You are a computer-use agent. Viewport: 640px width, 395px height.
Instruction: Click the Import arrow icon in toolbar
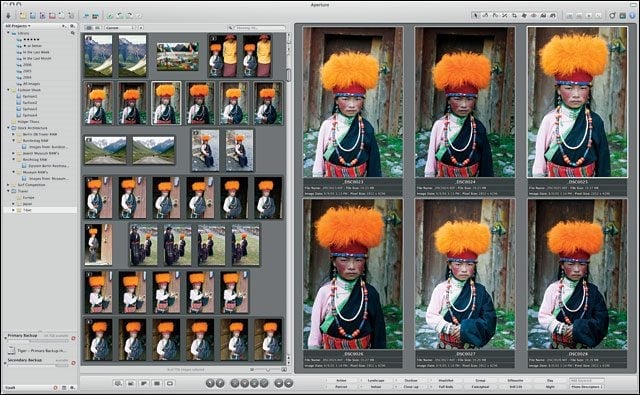[x=8, y=16]
